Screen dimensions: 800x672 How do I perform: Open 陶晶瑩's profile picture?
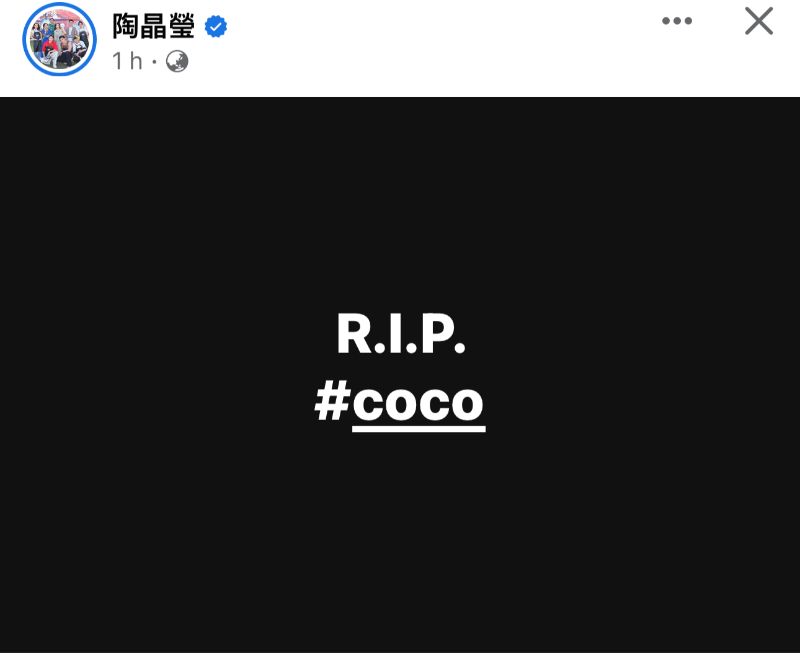(60, 39)
